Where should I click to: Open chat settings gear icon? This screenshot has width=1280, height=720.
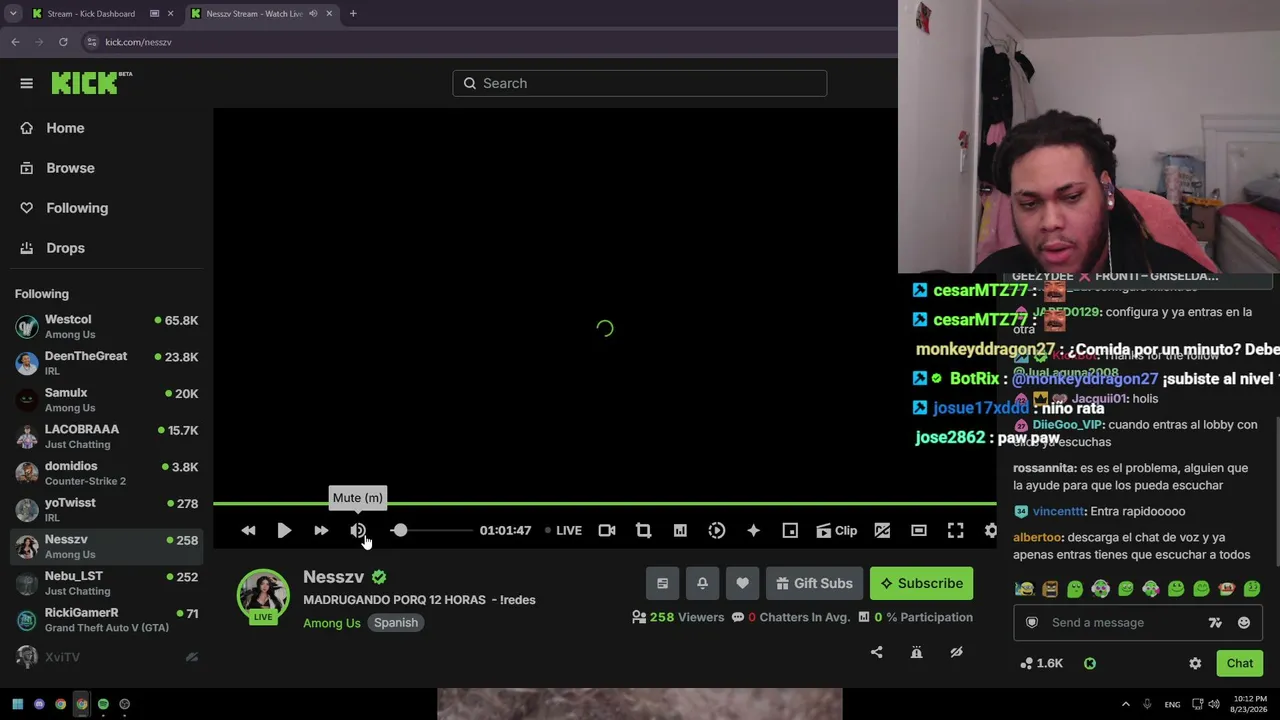pyautogui.click(x=1195, y=663)
